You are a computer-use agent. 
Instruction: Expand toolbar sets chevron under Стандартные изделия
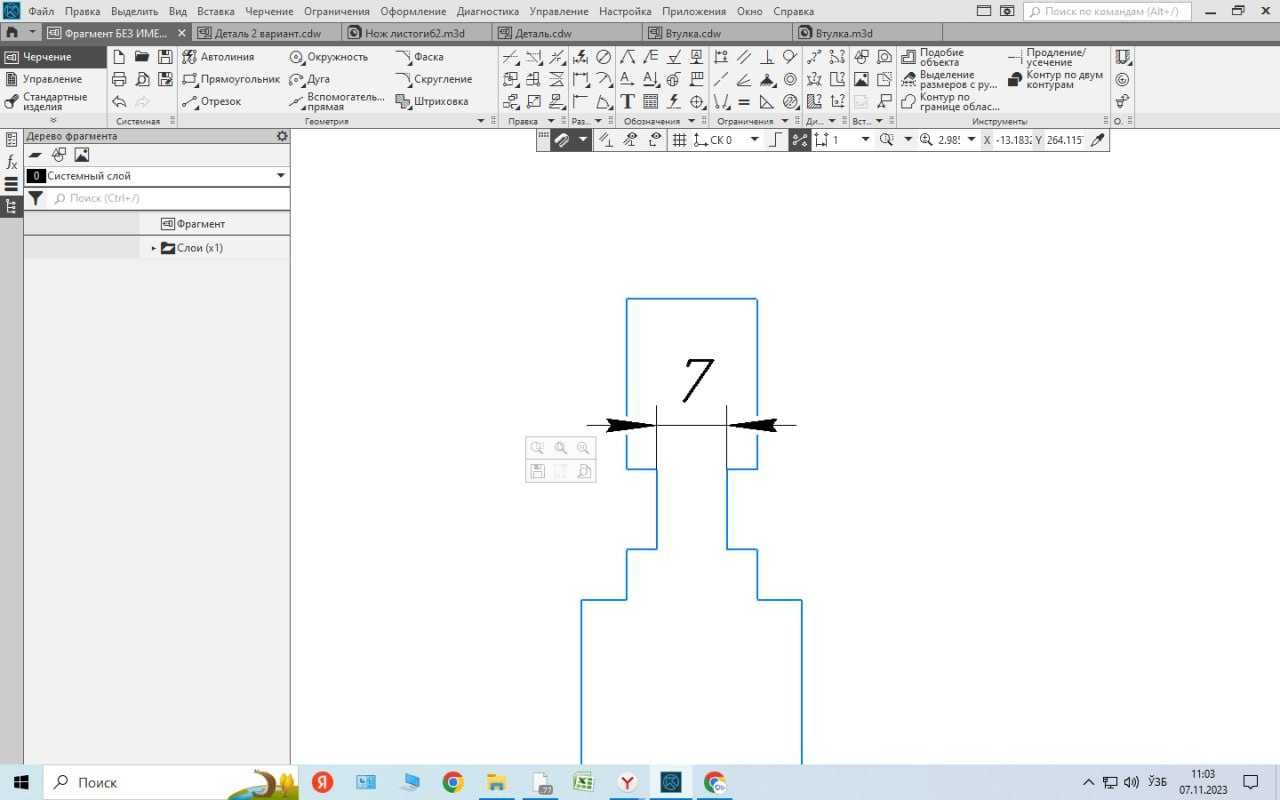53,121
